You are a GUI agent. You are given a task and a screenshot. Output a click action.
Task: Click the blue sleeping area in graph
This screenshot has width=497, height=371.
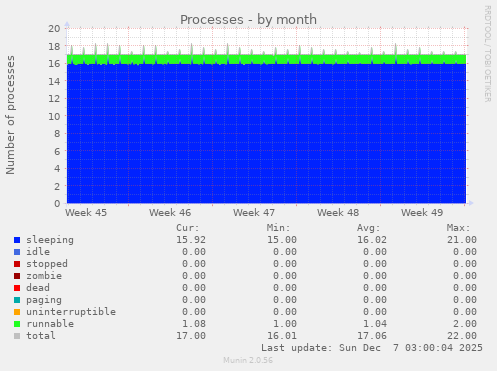click(x=266, y=133)
